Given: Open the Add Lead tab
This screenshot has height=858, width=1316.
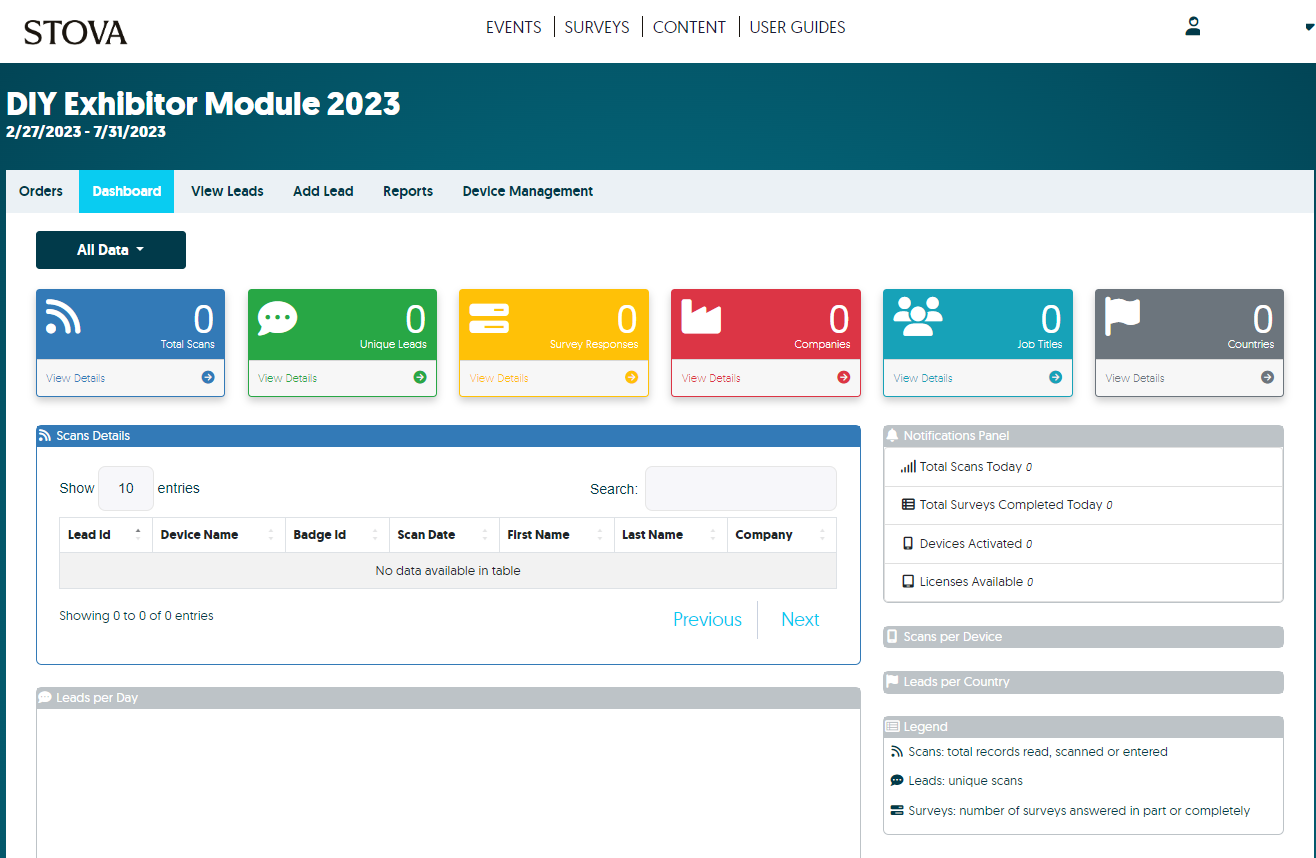Looking at the screenshot, I should [x=323, y=191].
